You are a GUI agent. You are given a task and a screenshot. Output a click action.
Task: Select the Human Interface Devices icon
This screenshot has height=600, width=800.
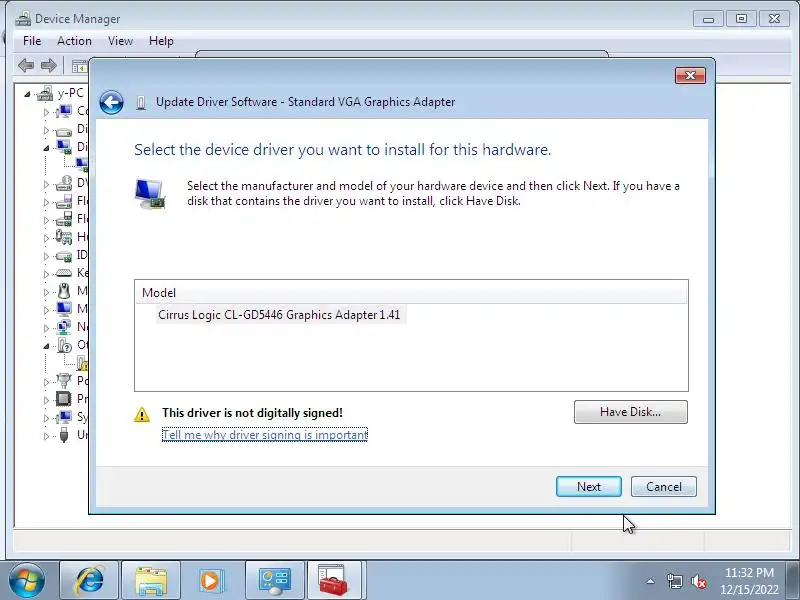(x=64, y=237)
